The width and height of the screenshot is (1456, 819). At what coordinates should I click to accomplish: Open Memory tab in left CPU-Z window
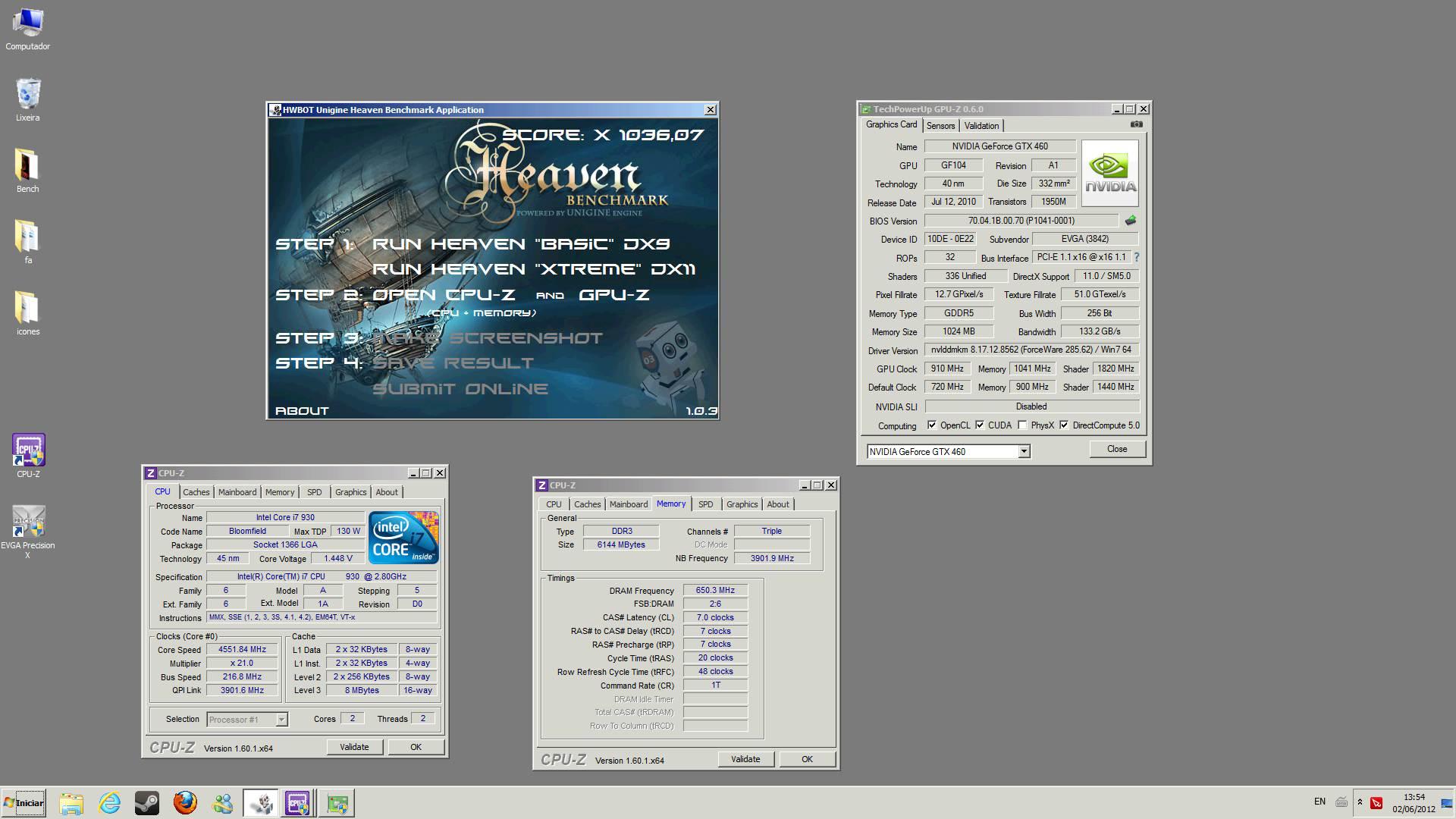(280, 492)
